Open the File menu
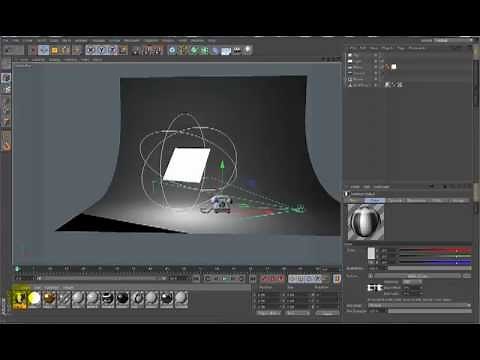 point(6,41)
